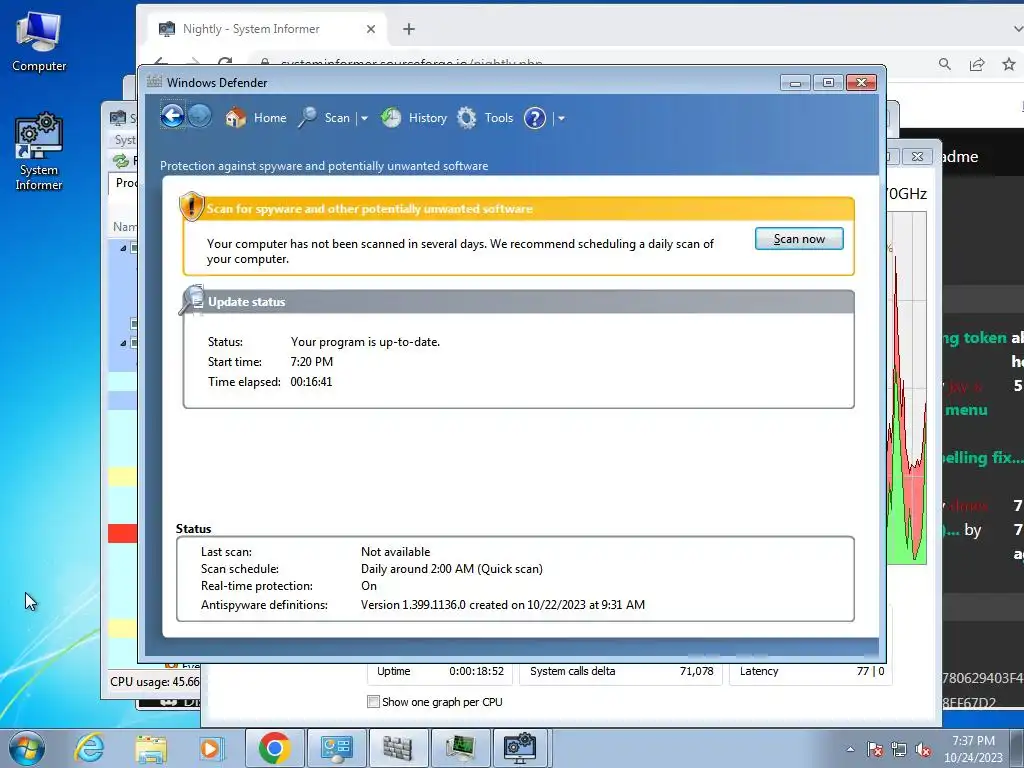1024x768 pixels.
Task: Open the Home page in Defender
Action: [x=256, y=118]
